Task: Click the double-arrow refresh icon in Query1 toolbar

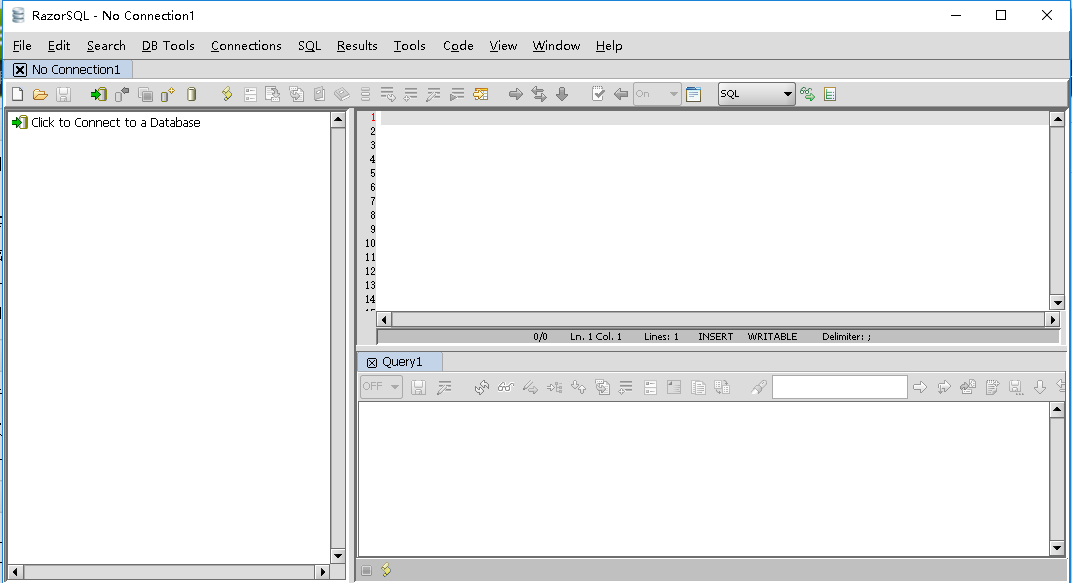Action: pyautogui.click(x=482, y=388)
